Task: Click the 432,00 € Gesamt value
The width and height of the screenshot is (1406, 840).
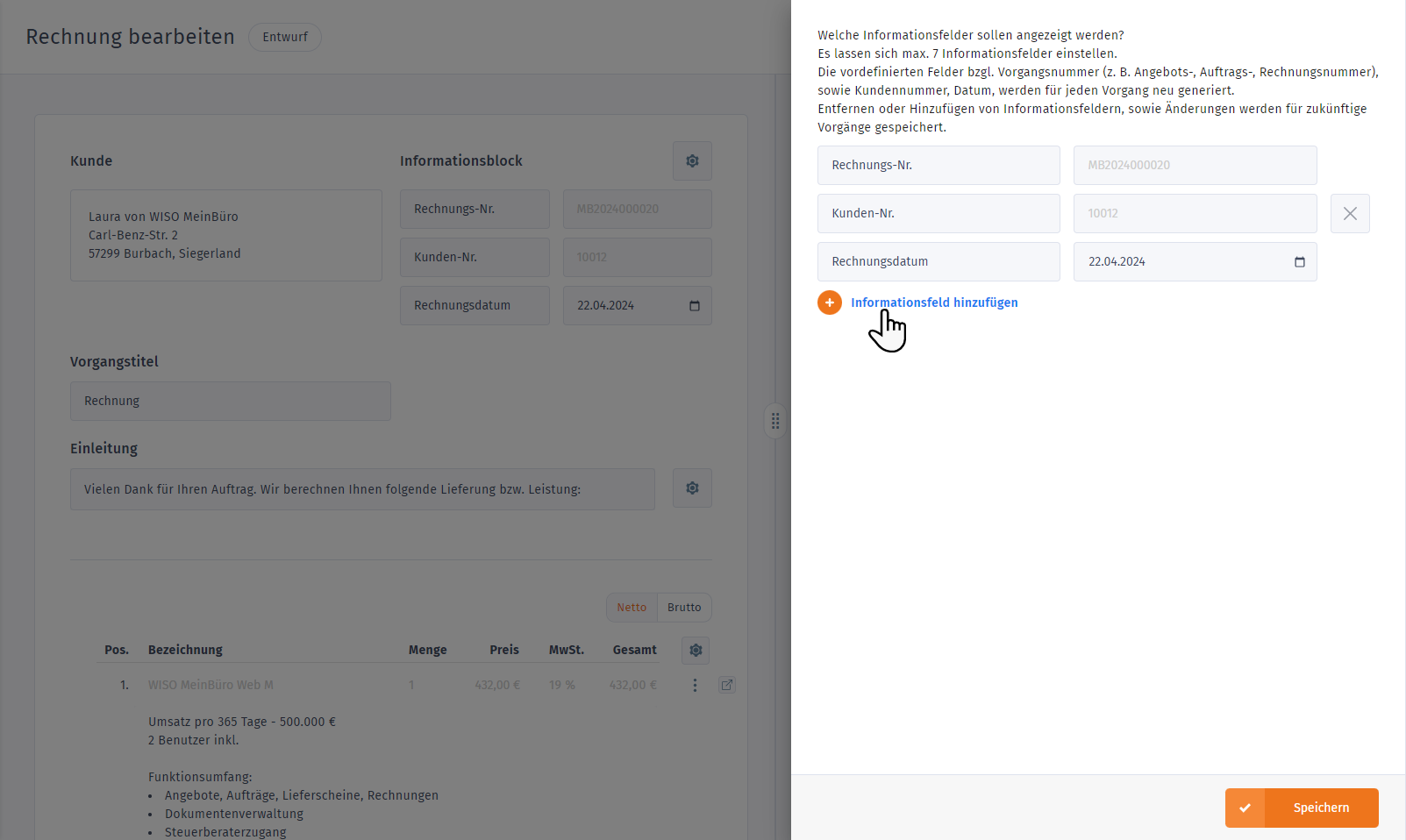Action: tap(632, 685)
